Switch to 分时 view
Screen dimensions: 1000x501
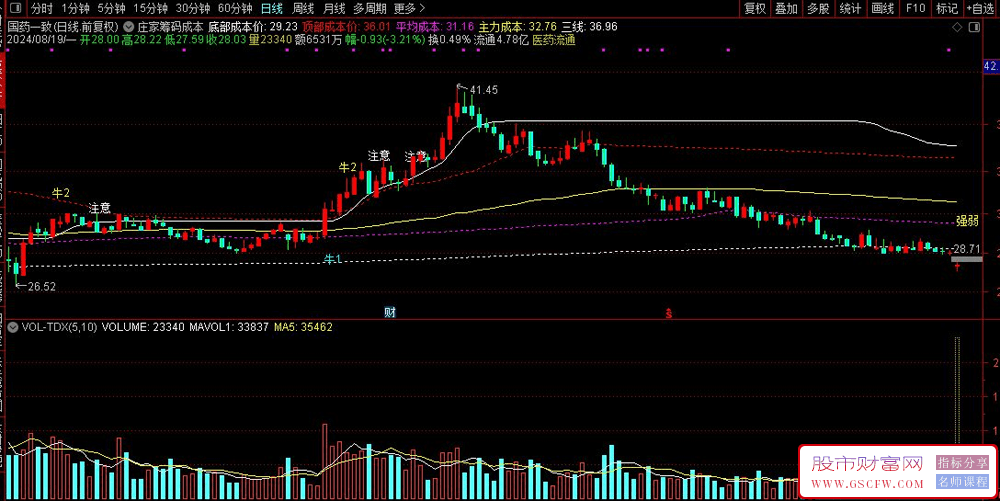[42, 8]
